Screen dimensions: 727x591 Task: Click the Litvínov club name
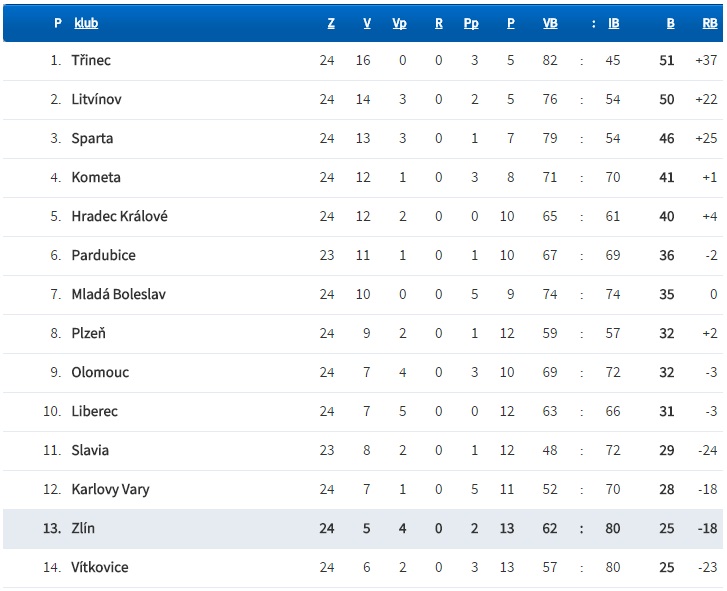click(x=96, y=99)
